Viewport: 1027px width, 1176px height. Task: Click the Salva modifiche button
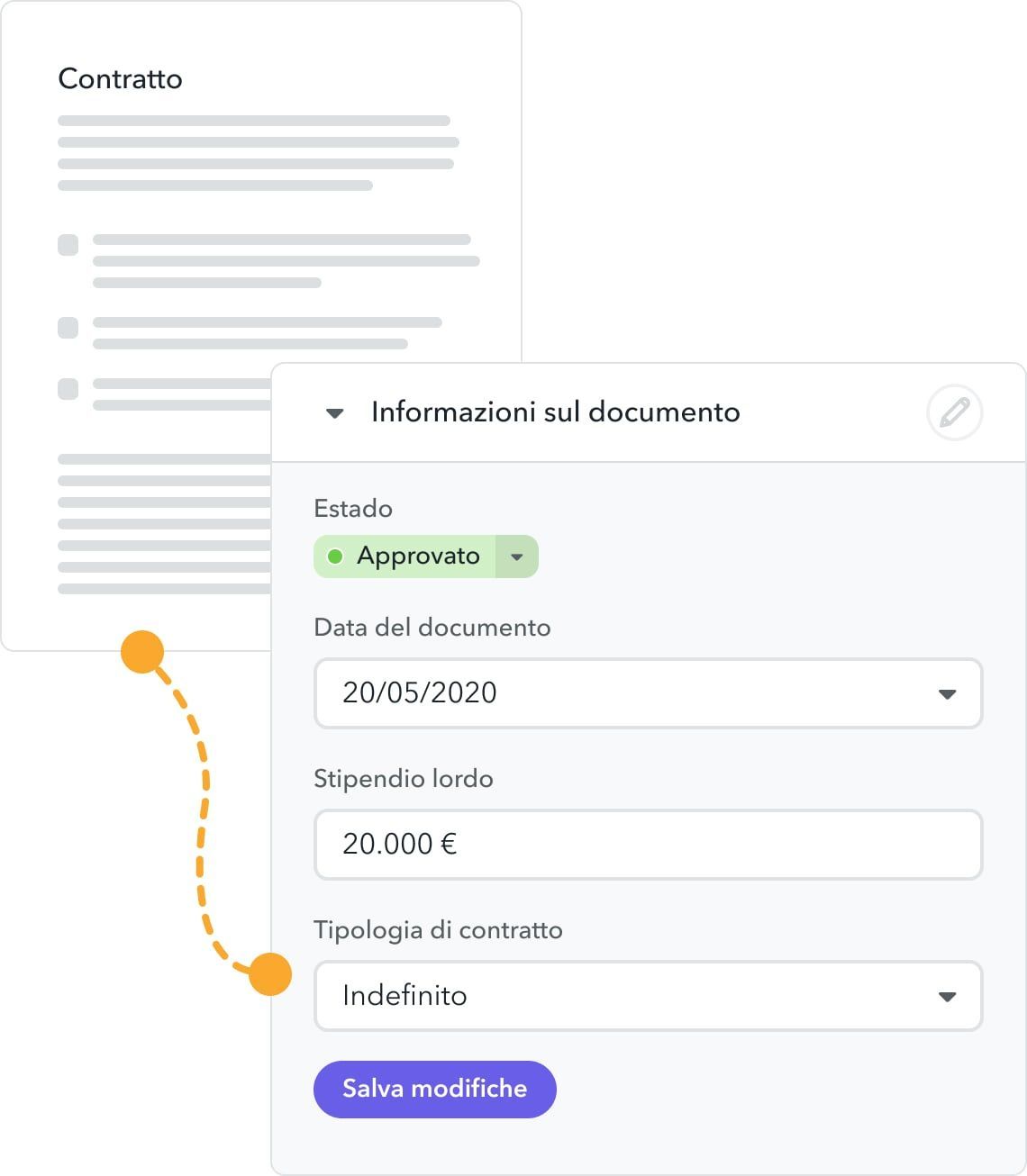click(434, 1089)
